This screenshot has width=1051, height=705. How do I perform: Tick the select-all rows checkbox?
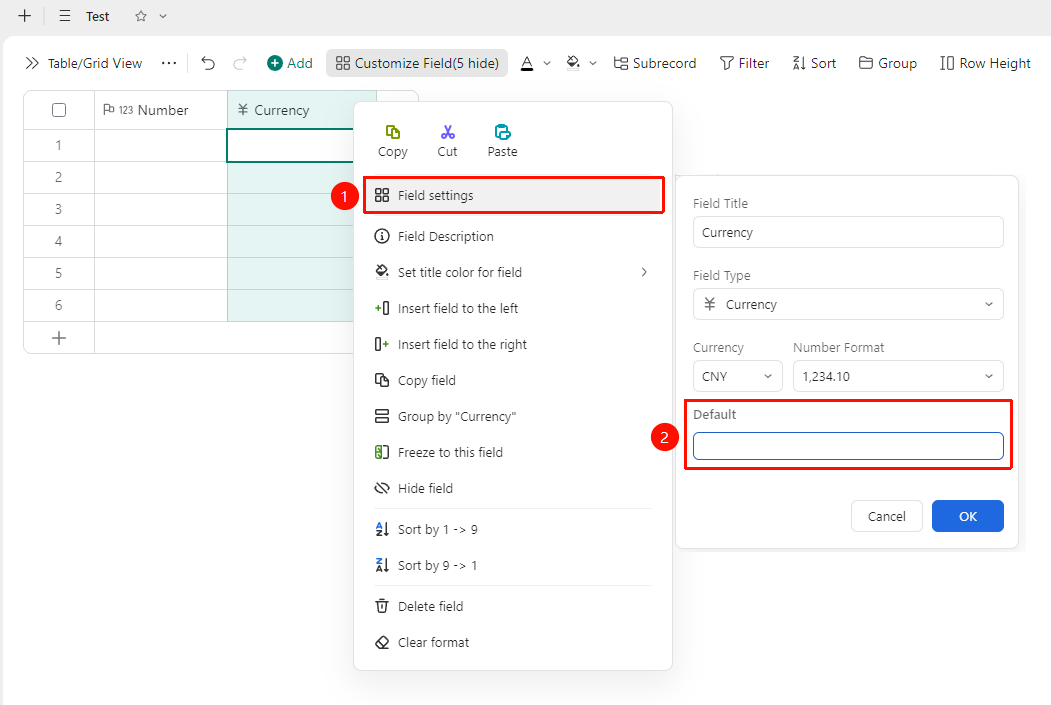[x=59, y=110]
